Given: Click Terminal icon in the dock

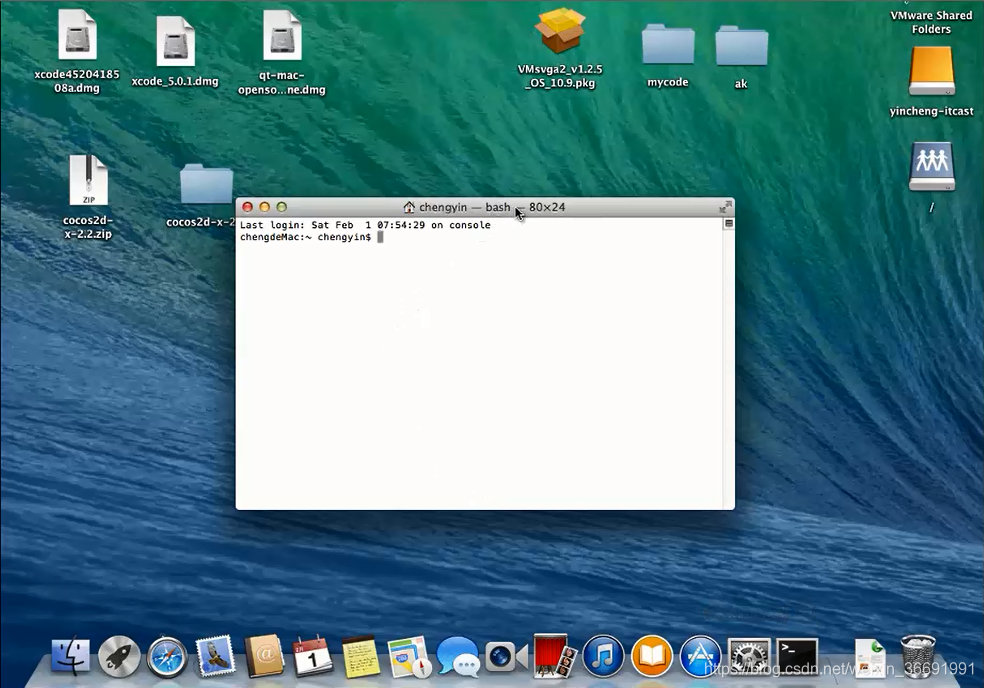Looking at the screenshot, I should [797, 657].
